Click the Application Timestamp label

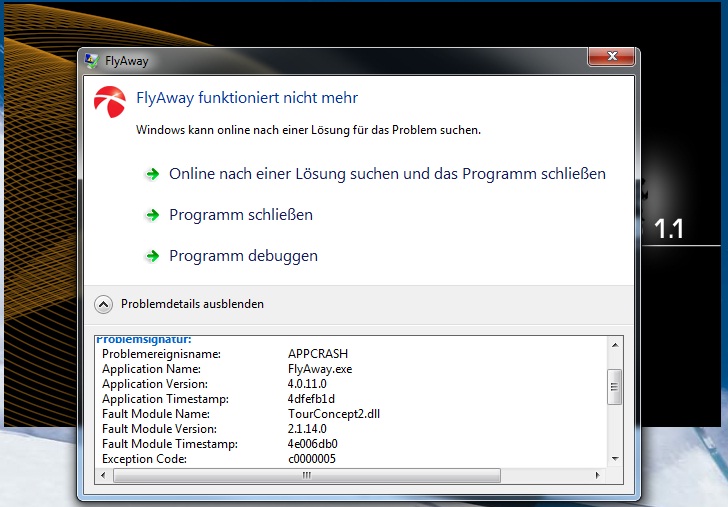pyautogui.click(x=165, y=399)
